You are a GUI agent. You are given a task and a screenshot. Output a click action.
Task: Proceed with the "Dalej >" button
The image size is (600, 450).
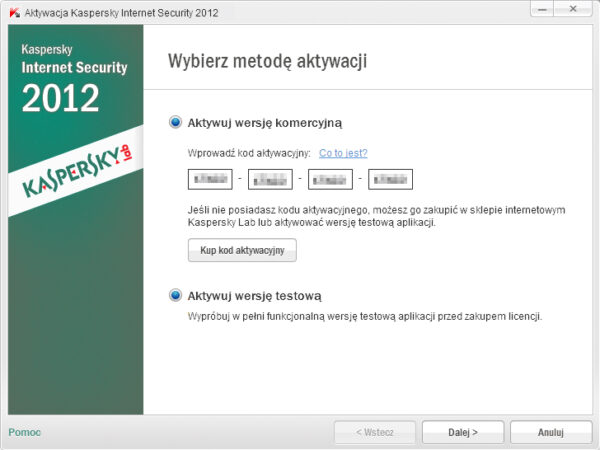(462, 433)
